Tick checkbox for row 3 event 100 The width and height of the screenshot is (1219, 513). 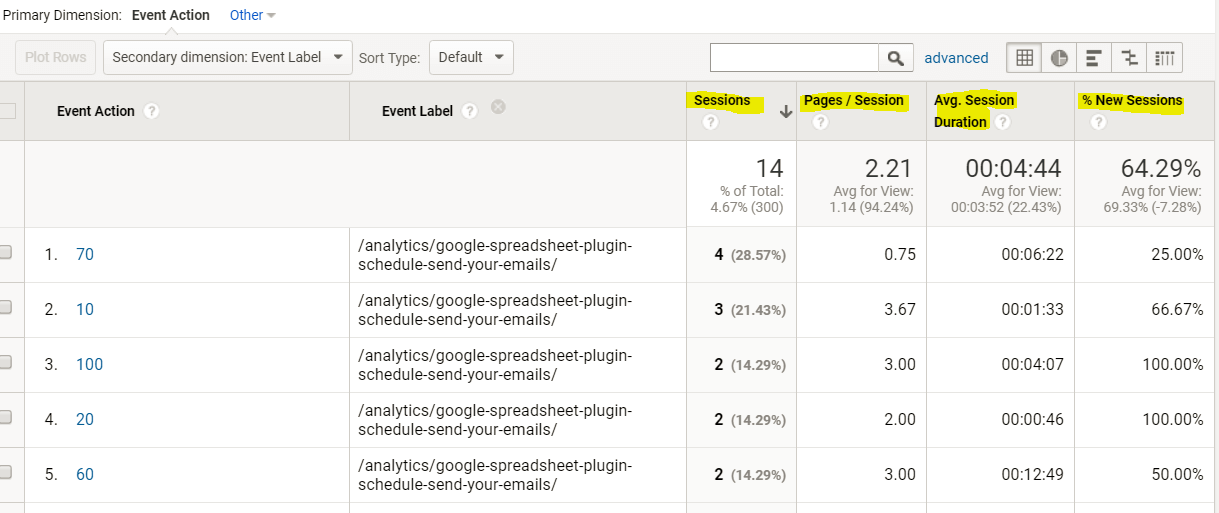[x=5, y=363]
